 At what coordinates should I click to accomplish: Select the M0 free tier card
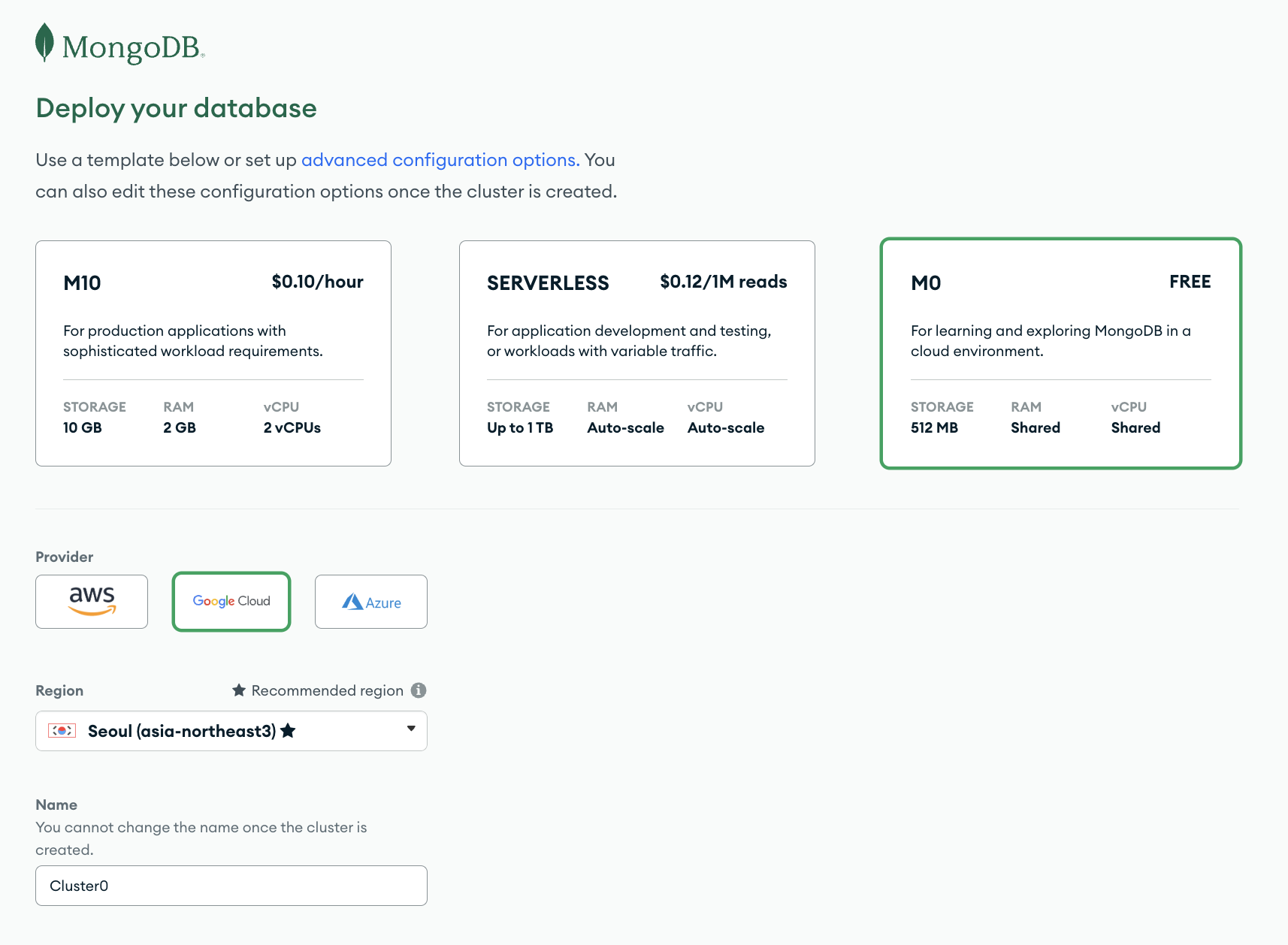[x=1061, y=353]
